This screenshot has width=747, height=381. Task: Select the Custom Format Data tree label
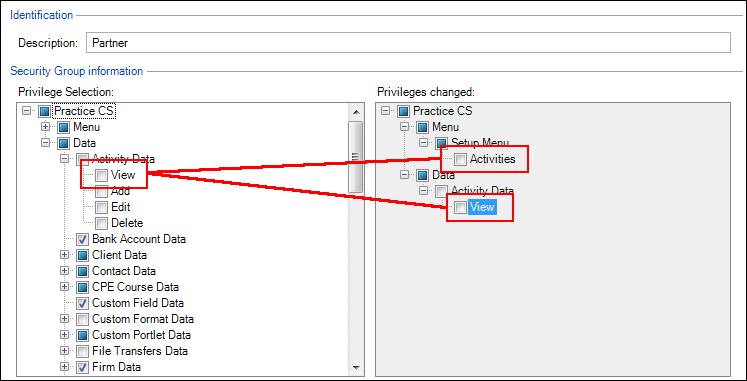tap(143, 319)
